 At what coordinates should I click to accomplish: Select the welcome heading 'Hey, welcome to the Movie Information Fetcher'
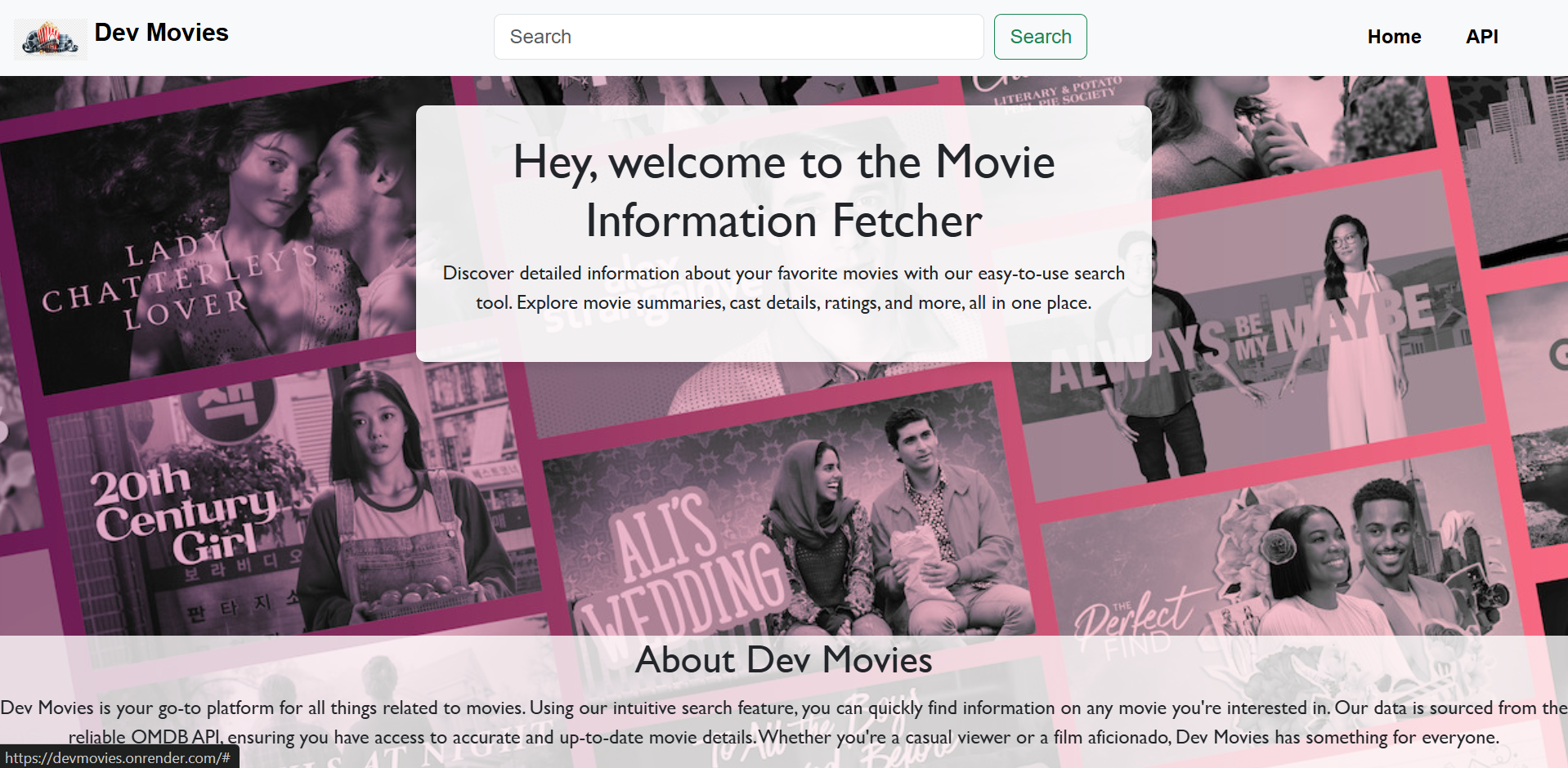tap(783, 191)
